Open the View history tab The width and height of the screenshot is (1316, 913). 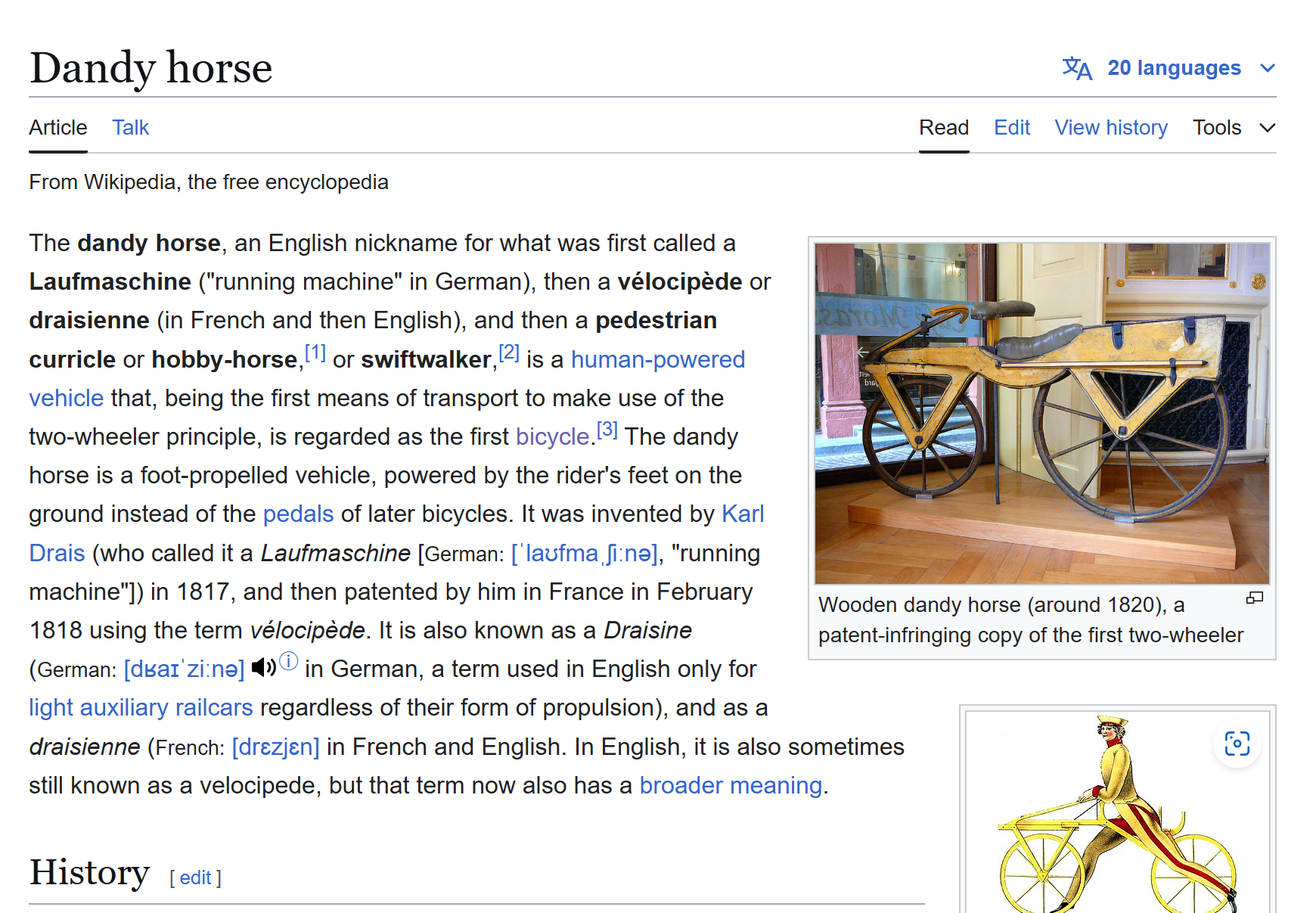click(x=1110, y=128)
